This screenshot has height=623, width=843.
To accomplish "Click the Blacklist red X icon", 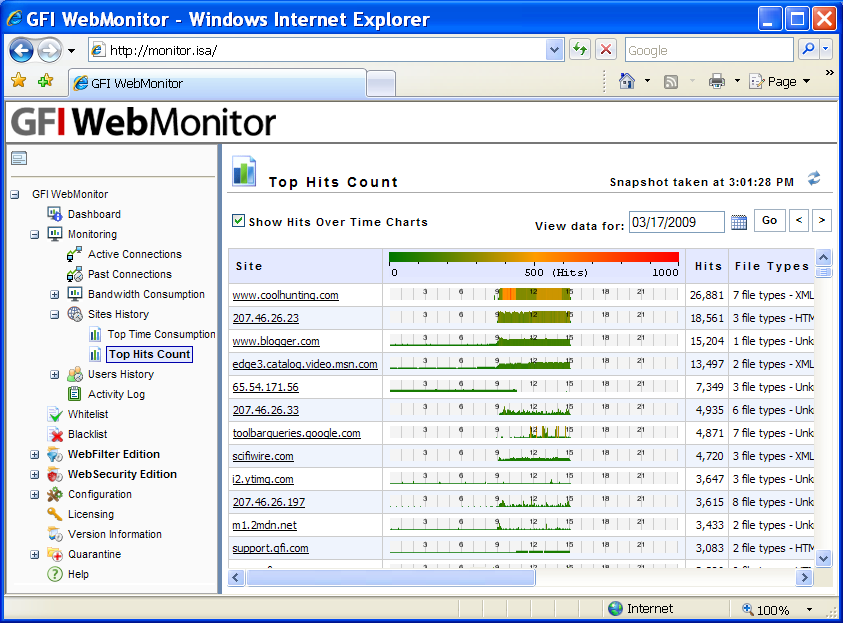I will point(55,434).
